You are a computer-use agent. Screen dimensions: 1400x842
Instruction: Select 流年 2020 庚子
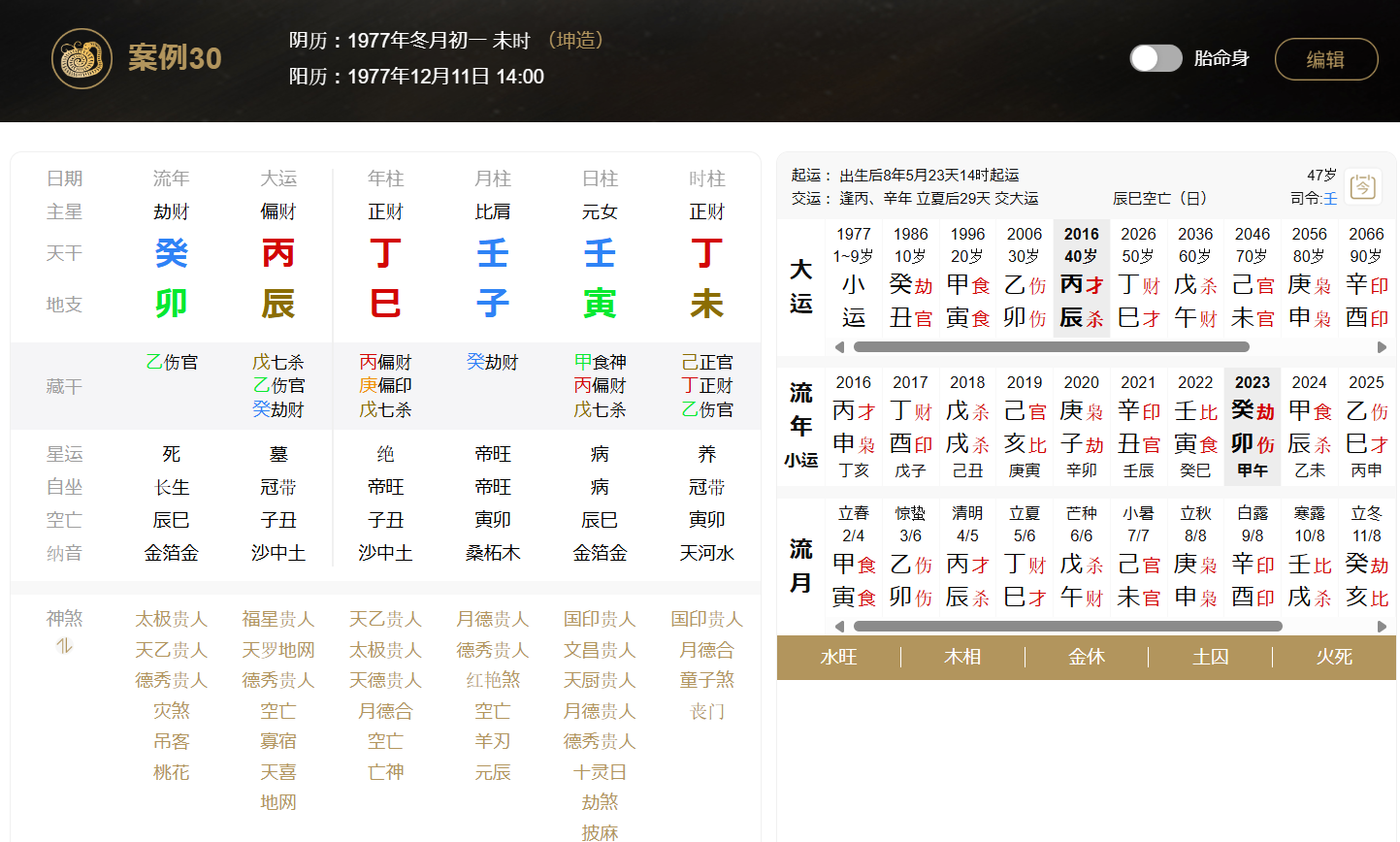click(x=1082, y=425)
